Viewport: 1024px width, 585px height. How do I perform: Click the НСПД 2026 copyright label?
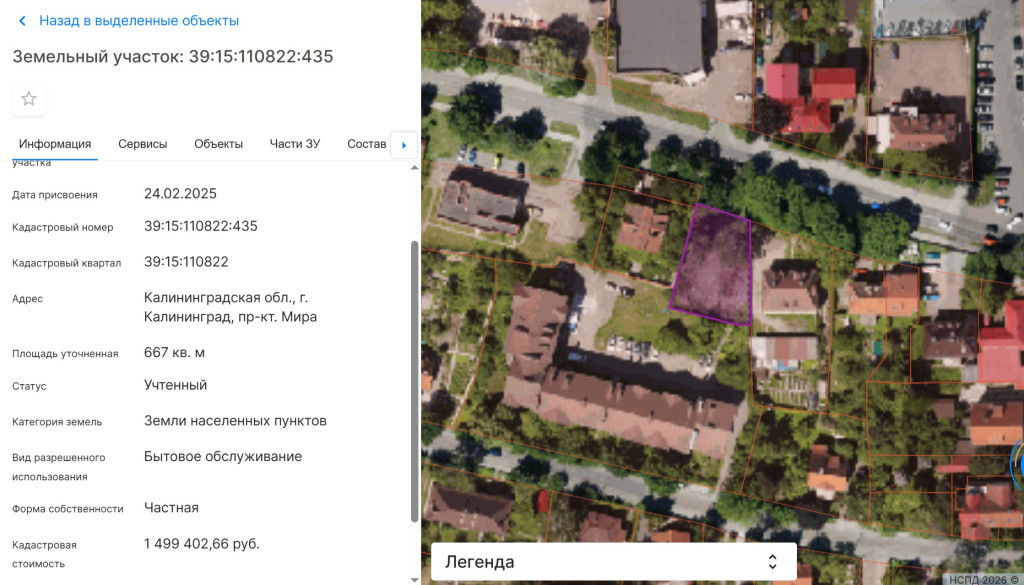(x=983, y=578)
